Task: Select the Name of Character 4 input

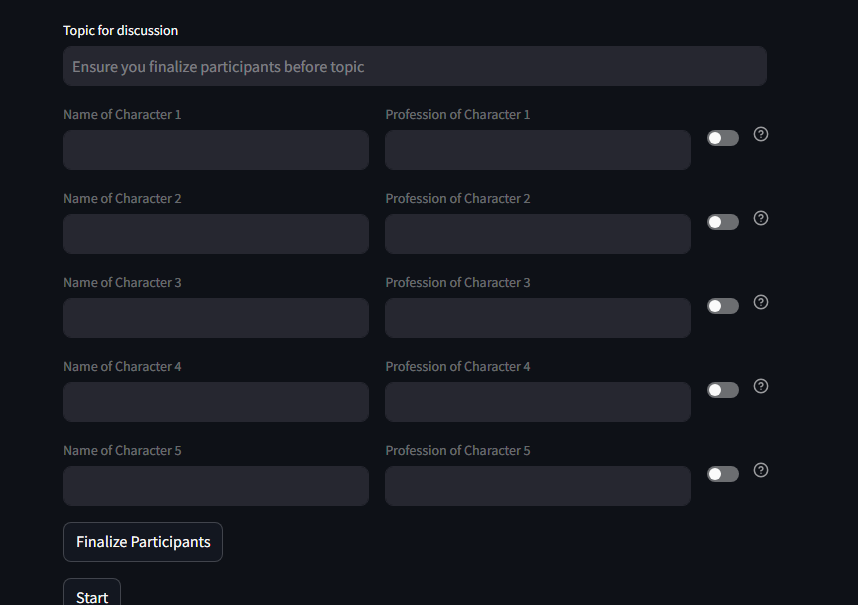Action: pos(216,402)
